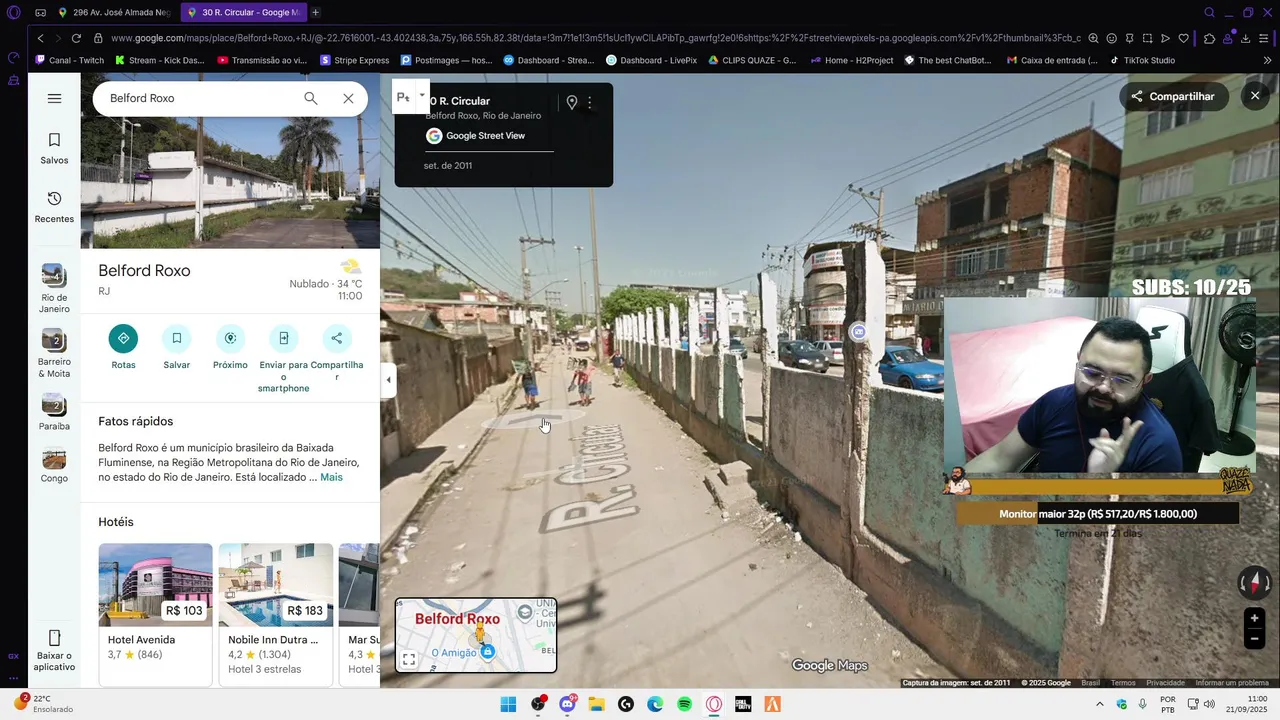Viewport: 1280px width, 720px height.
Task: Click the Informar um problema link
Action: (x=1232, y=683)
